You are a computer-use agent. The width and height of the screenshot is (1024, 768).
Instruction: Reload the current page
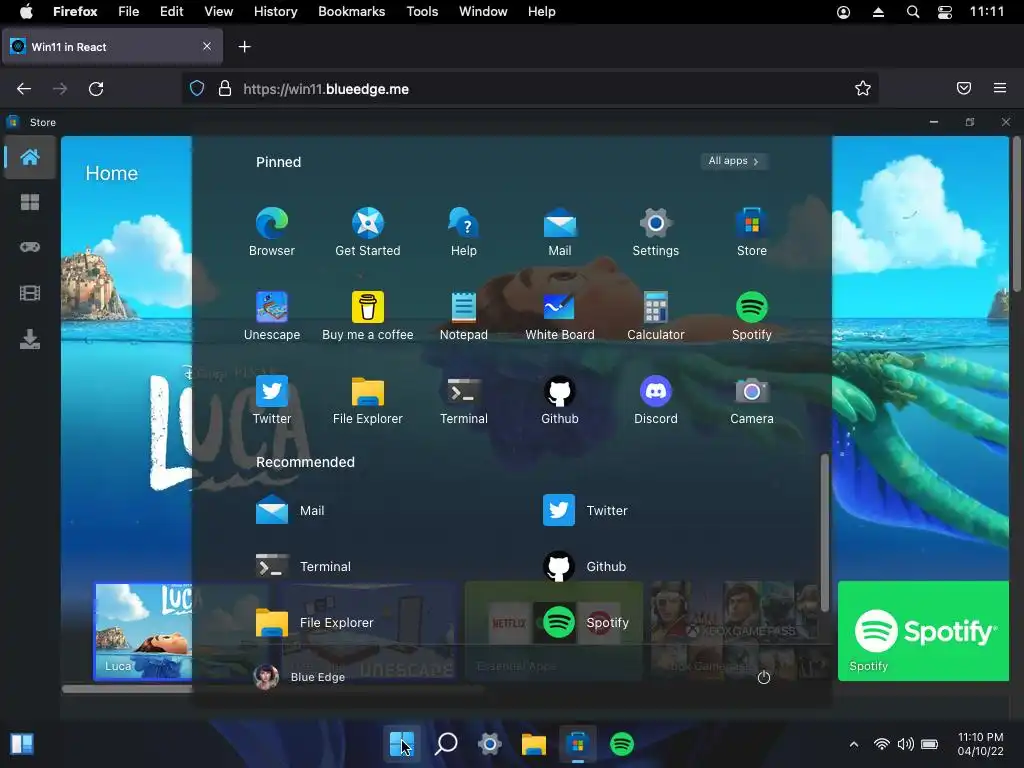(x=96, y=89)
